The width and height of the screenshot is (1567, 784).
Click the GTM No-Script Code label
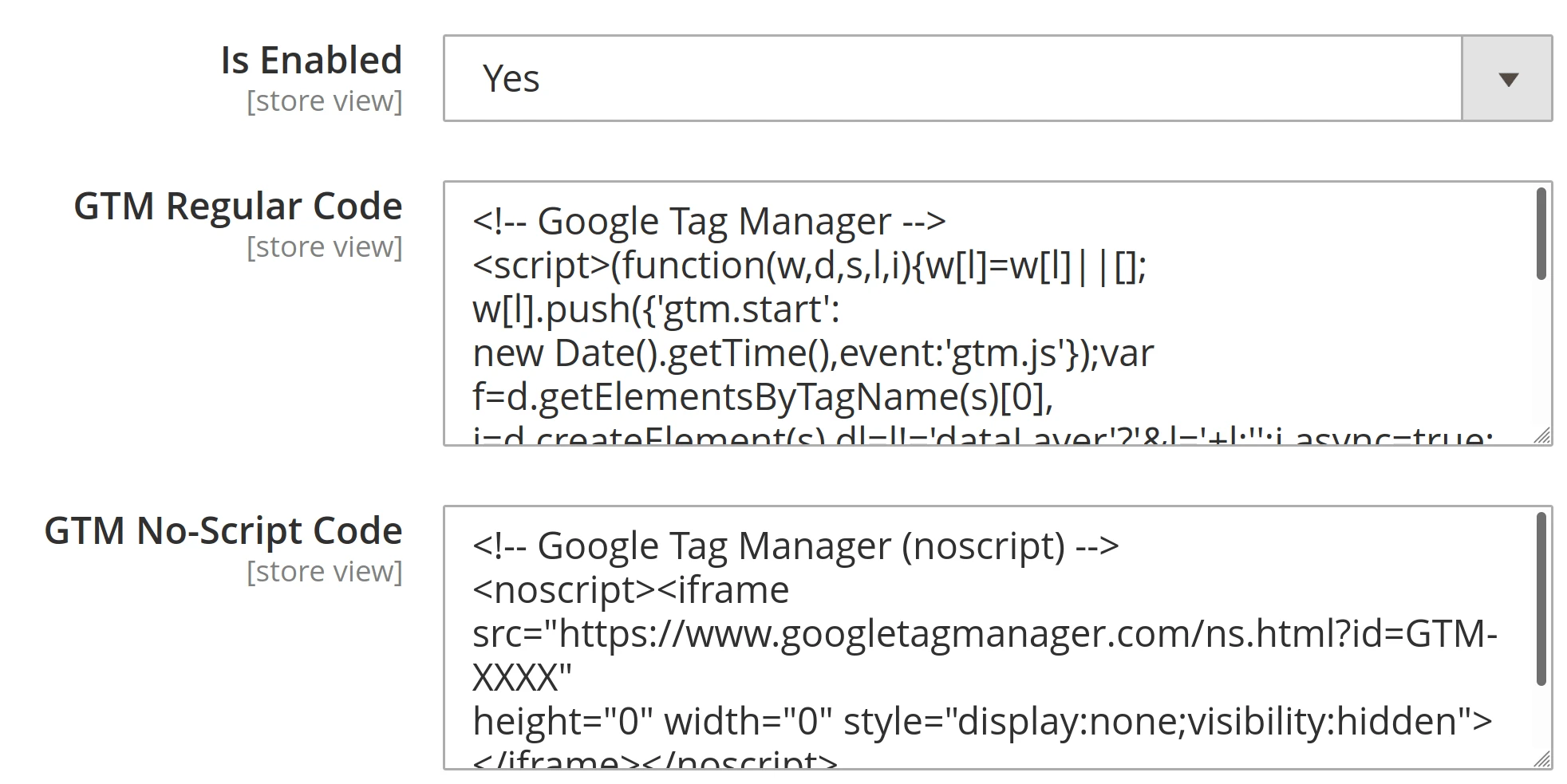click(224, 530)
